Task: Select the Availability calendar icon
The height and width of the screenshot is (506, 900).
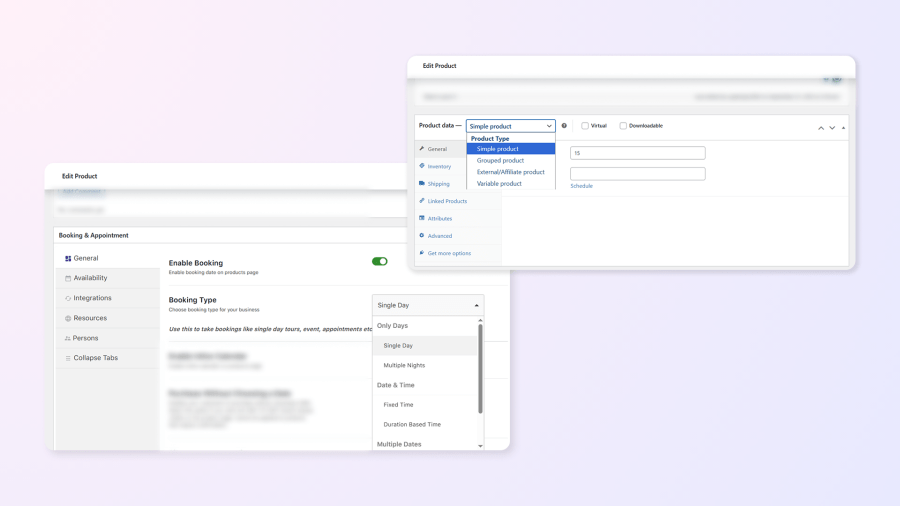Action: (68, 278)
